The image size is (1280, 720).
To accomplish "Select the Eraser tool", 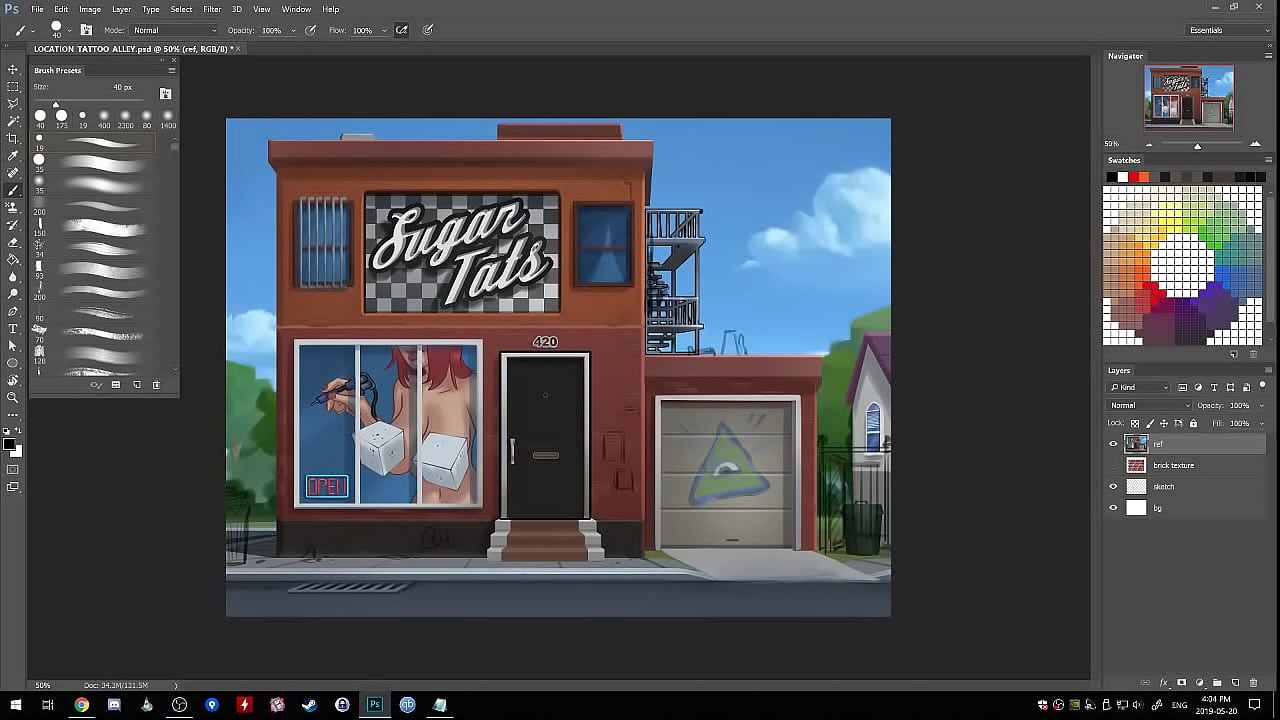I will 13,242.
